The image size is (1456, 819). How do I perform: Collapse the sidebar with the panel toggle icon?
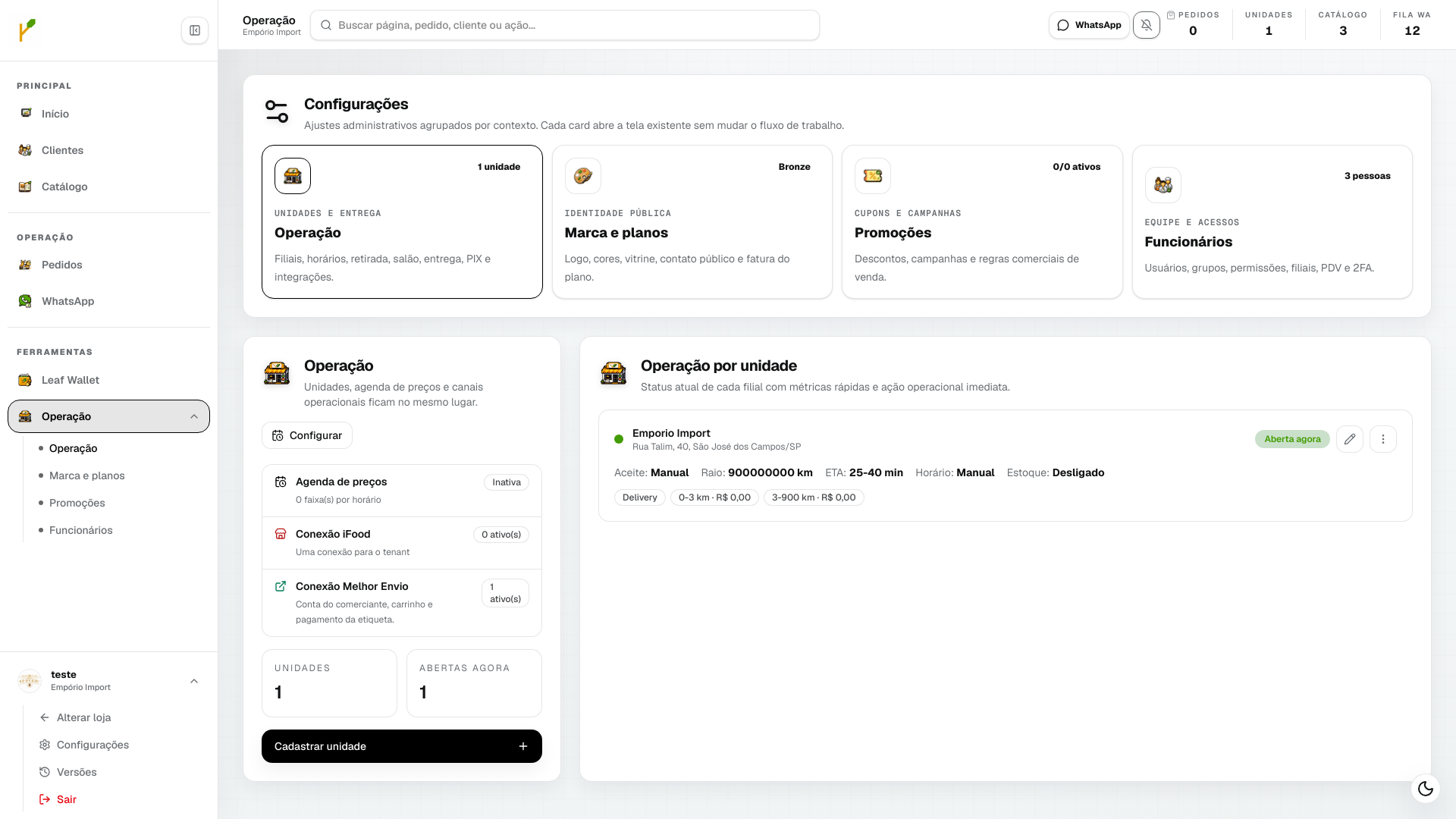[x=195, y=30]
